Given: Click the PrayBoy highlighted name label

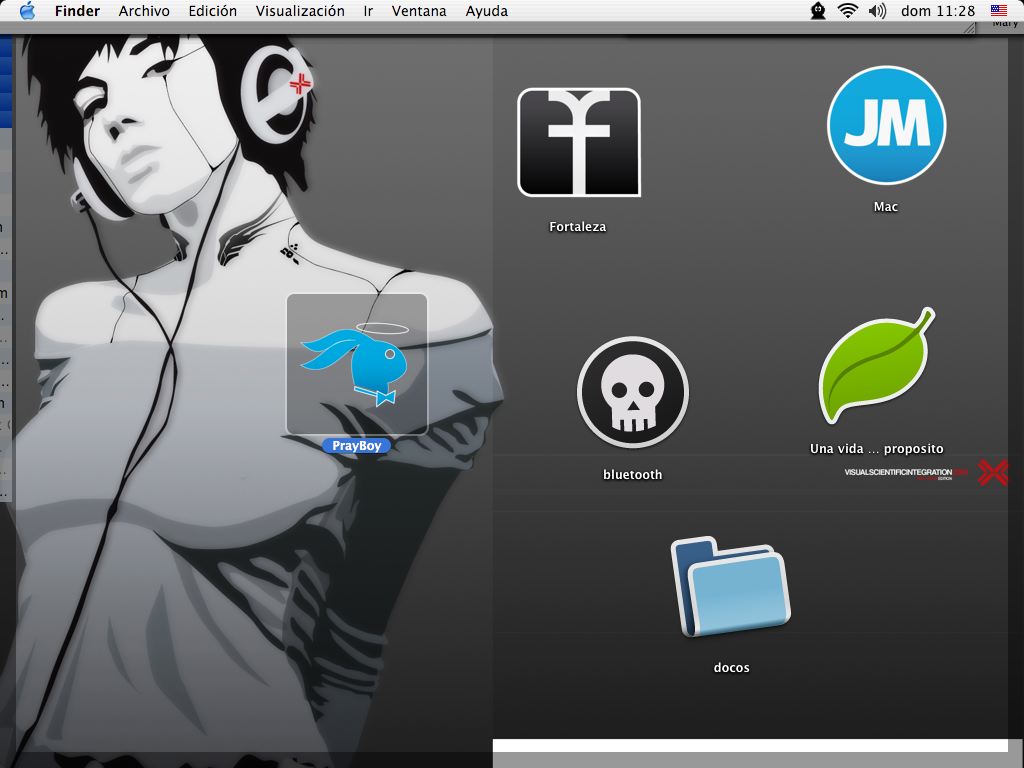Looking at the screenshot, I should tap(356, 446).
